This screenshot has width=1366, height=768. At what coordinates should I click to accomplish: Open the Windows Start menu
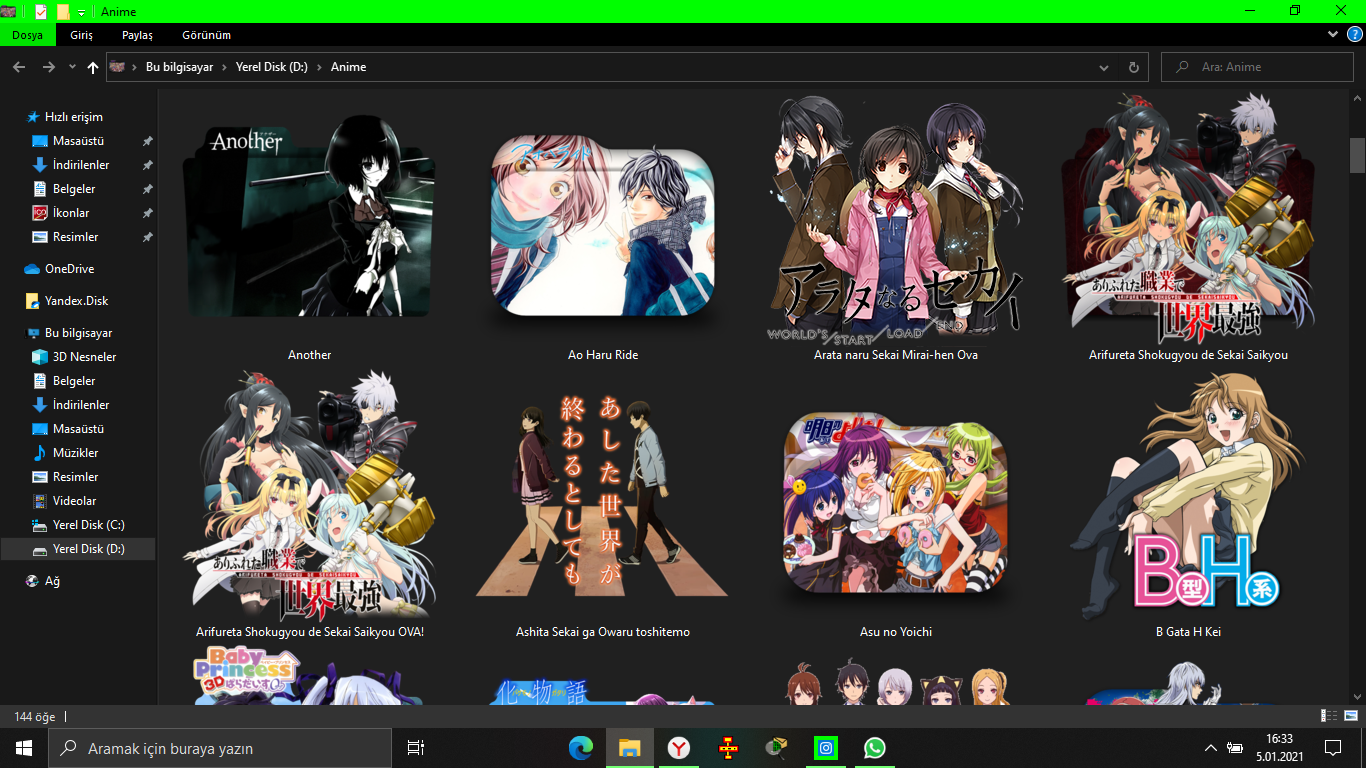click(24, 748)
